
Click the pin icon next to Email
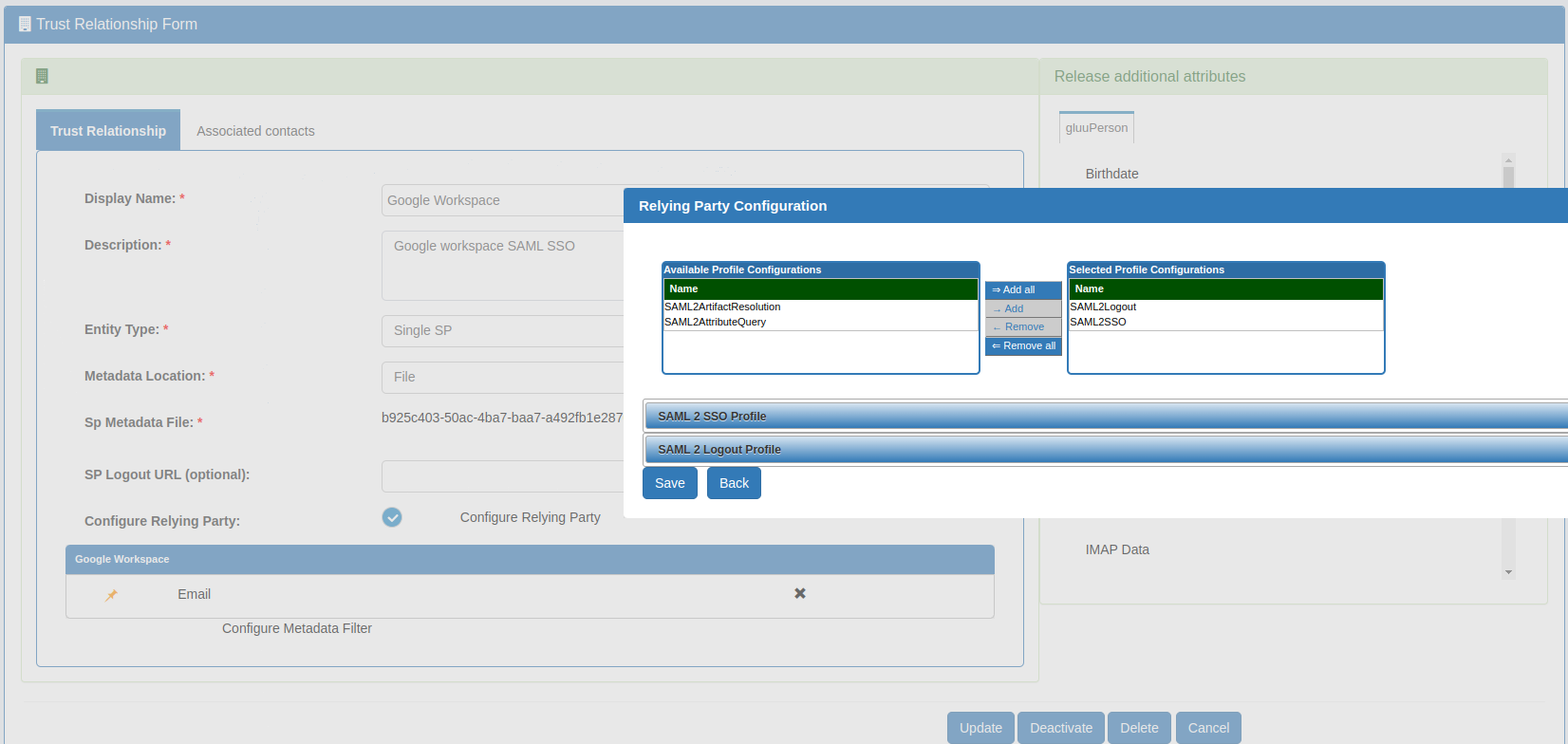111,595
